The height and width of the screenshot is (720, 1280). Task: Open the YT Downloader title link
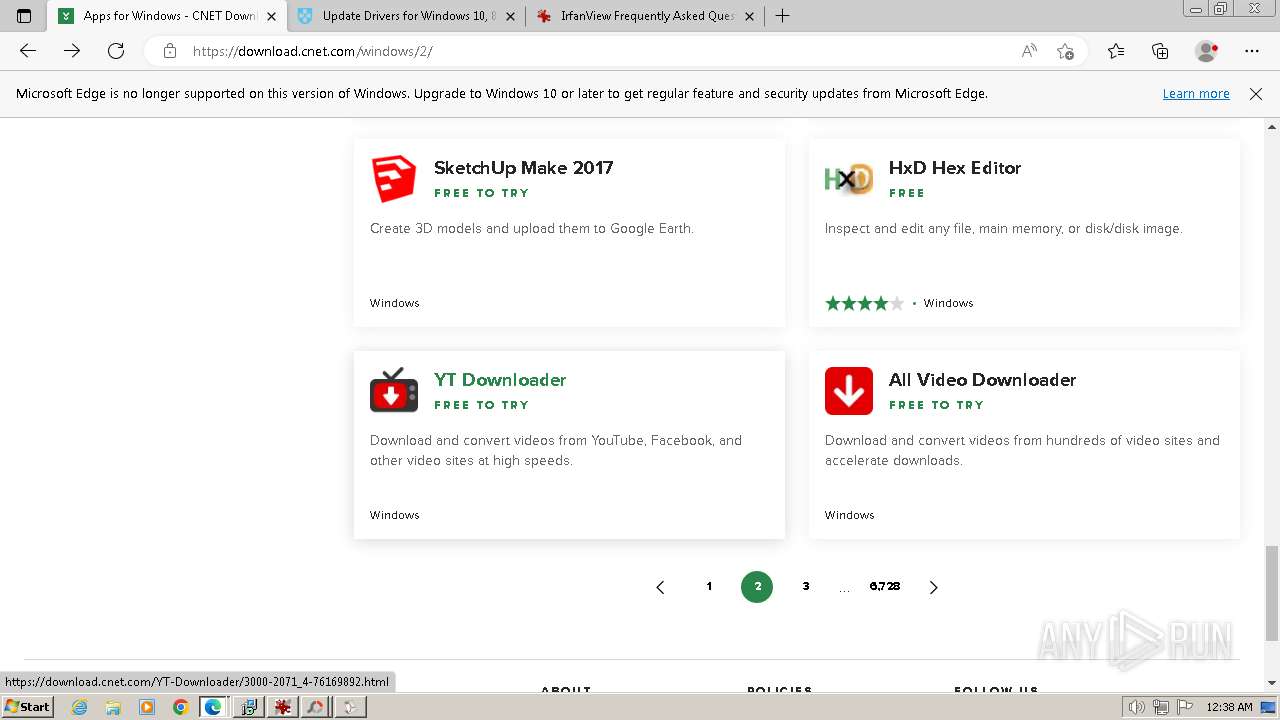500,380
